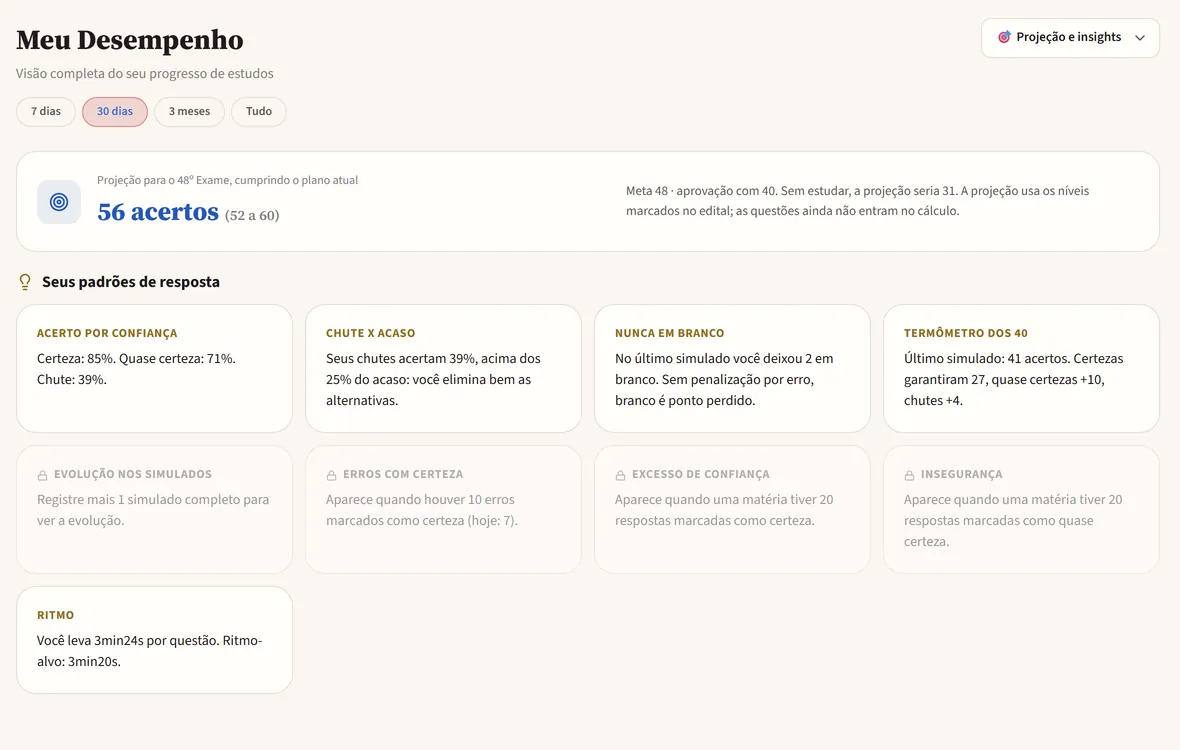Click lock icon on Excesso de confiança card
1180x750 pixels.
click(620, 475)
